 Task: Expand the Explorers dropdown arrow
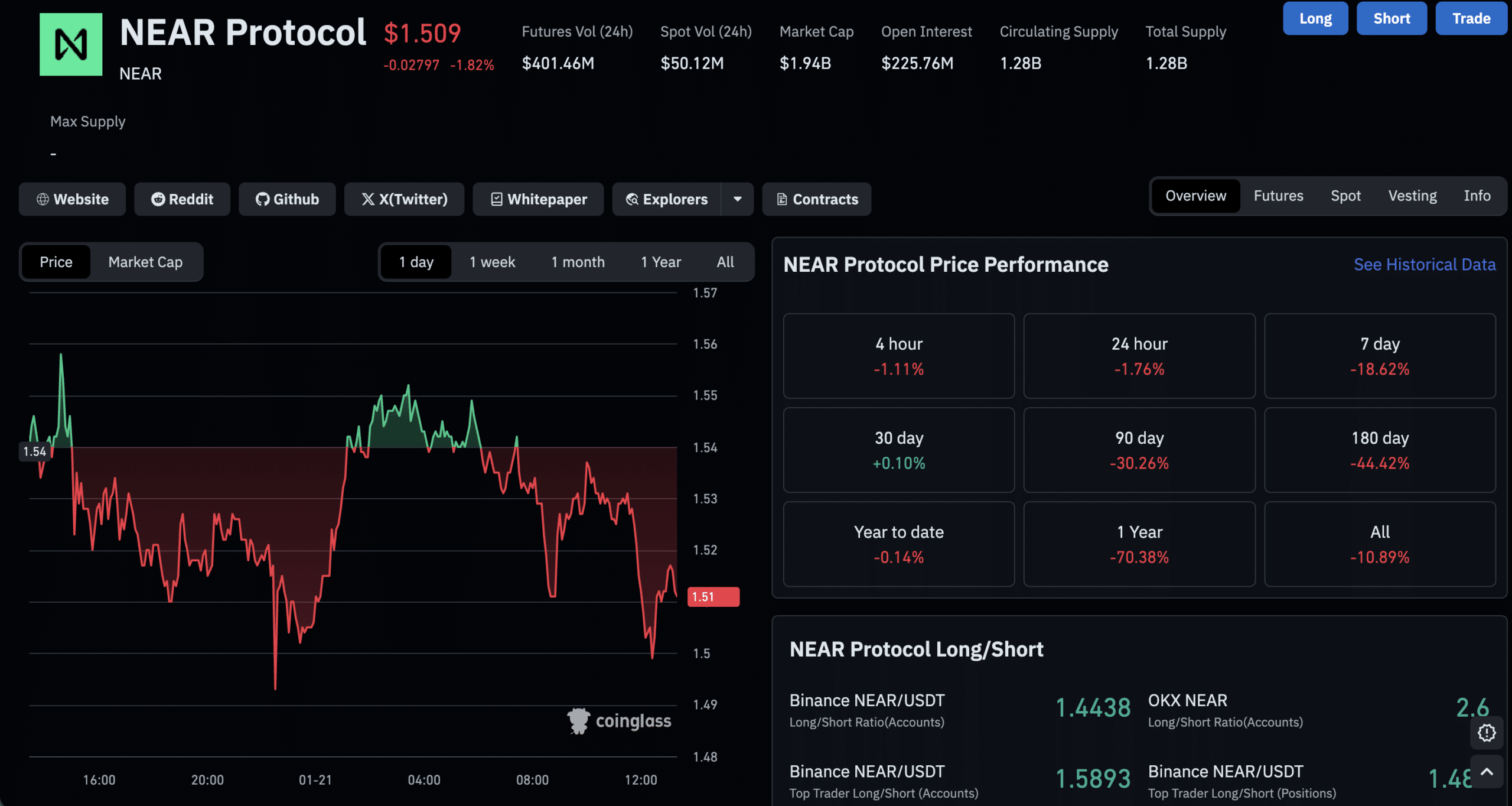click(737, 199)
